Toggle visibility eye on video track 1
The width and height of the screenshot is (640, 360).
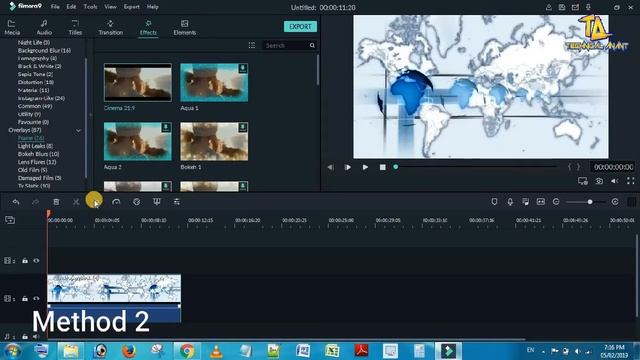(36, 298)
